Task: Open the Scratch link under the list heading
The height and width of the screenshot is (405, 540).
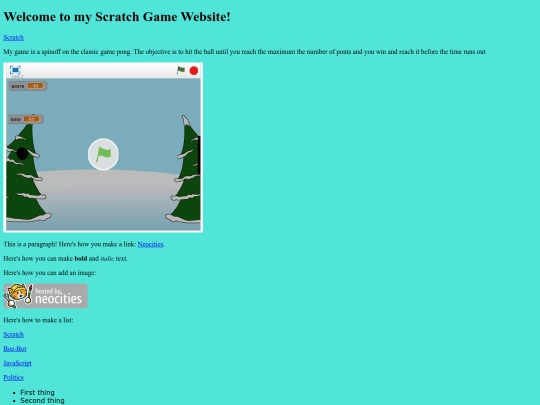Action: 13,334
